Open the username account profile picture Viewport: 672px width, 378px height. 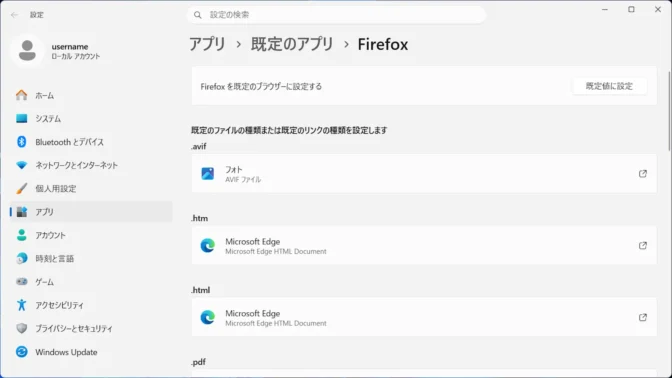[27, 51]
